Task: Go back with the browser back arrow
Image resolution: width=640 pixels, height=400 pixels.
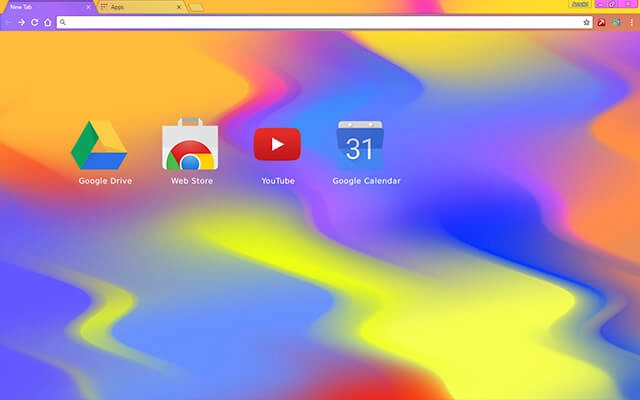Action: [x=9, y=22]
